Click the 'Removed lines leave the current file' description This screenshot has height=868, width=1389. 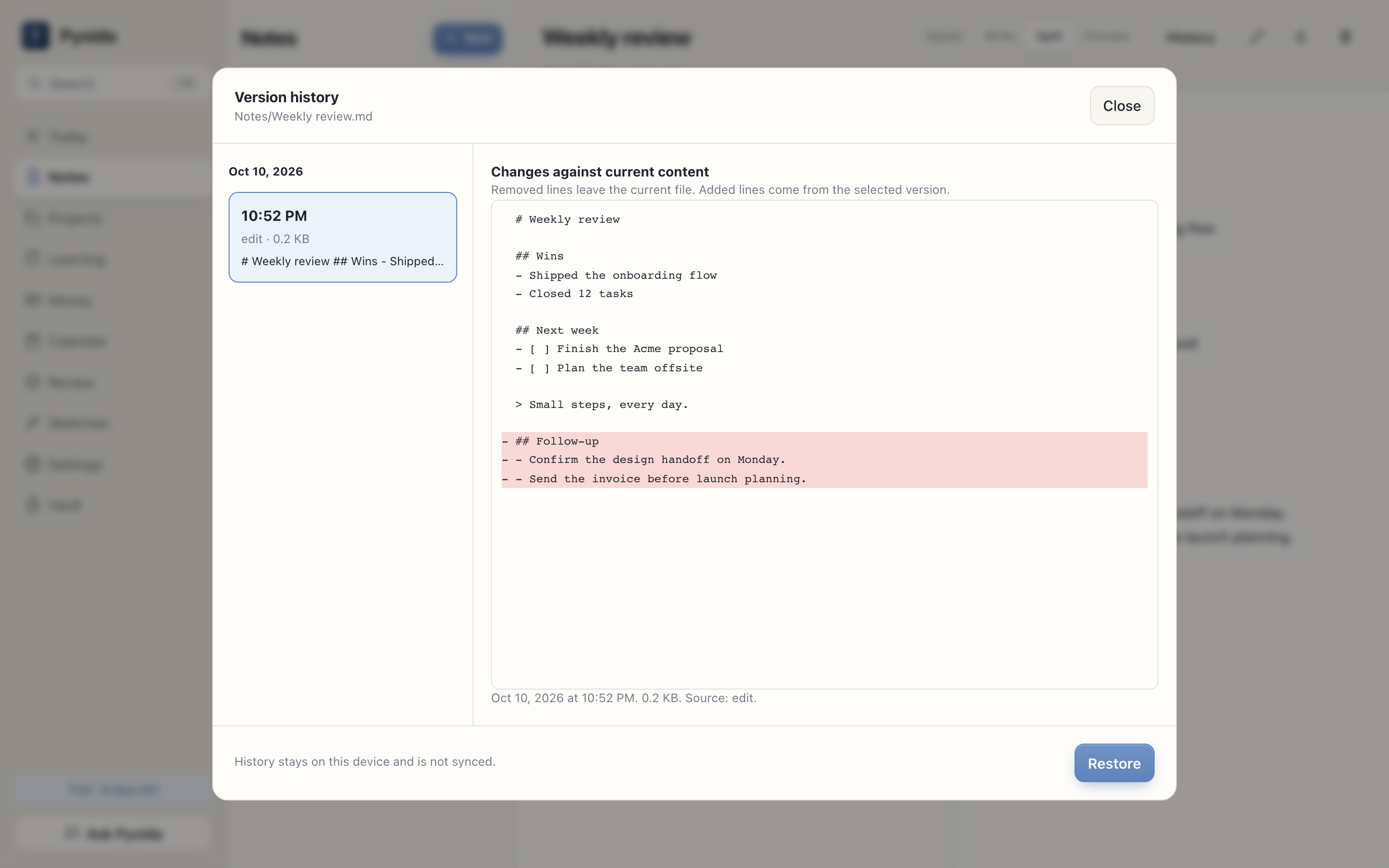[720, 190]
